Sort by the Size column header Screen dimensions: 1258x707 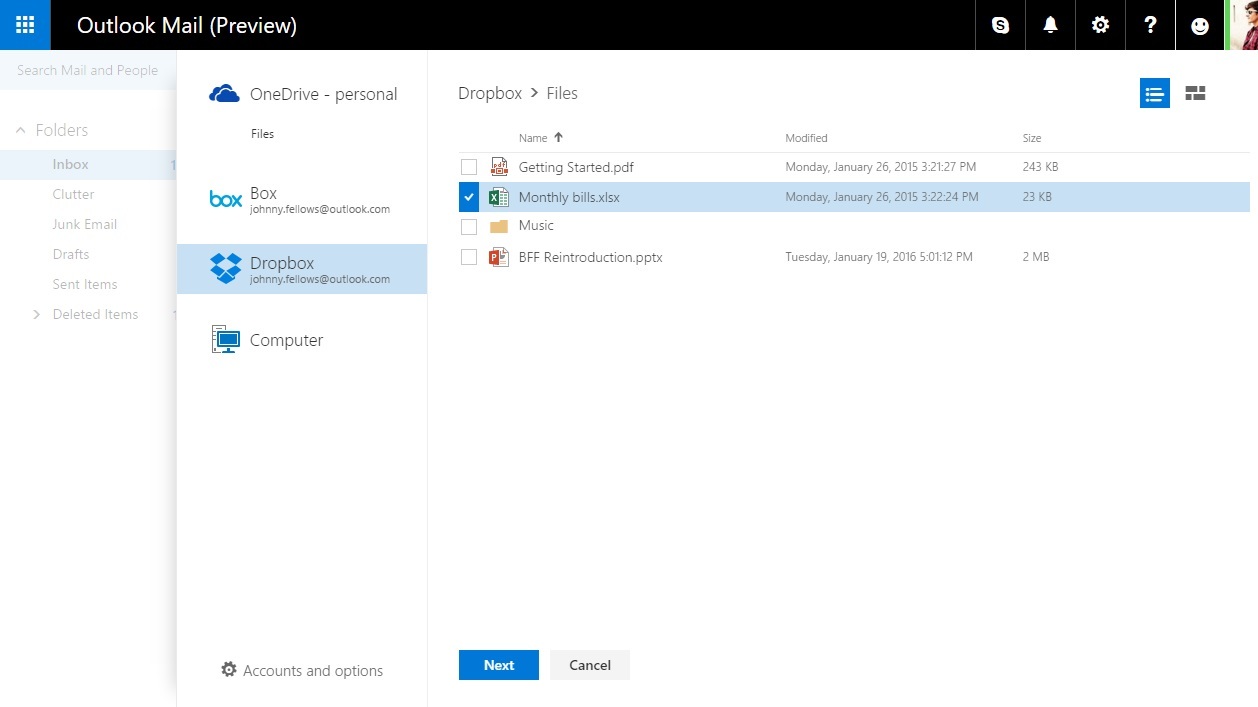coord(1032,138)
